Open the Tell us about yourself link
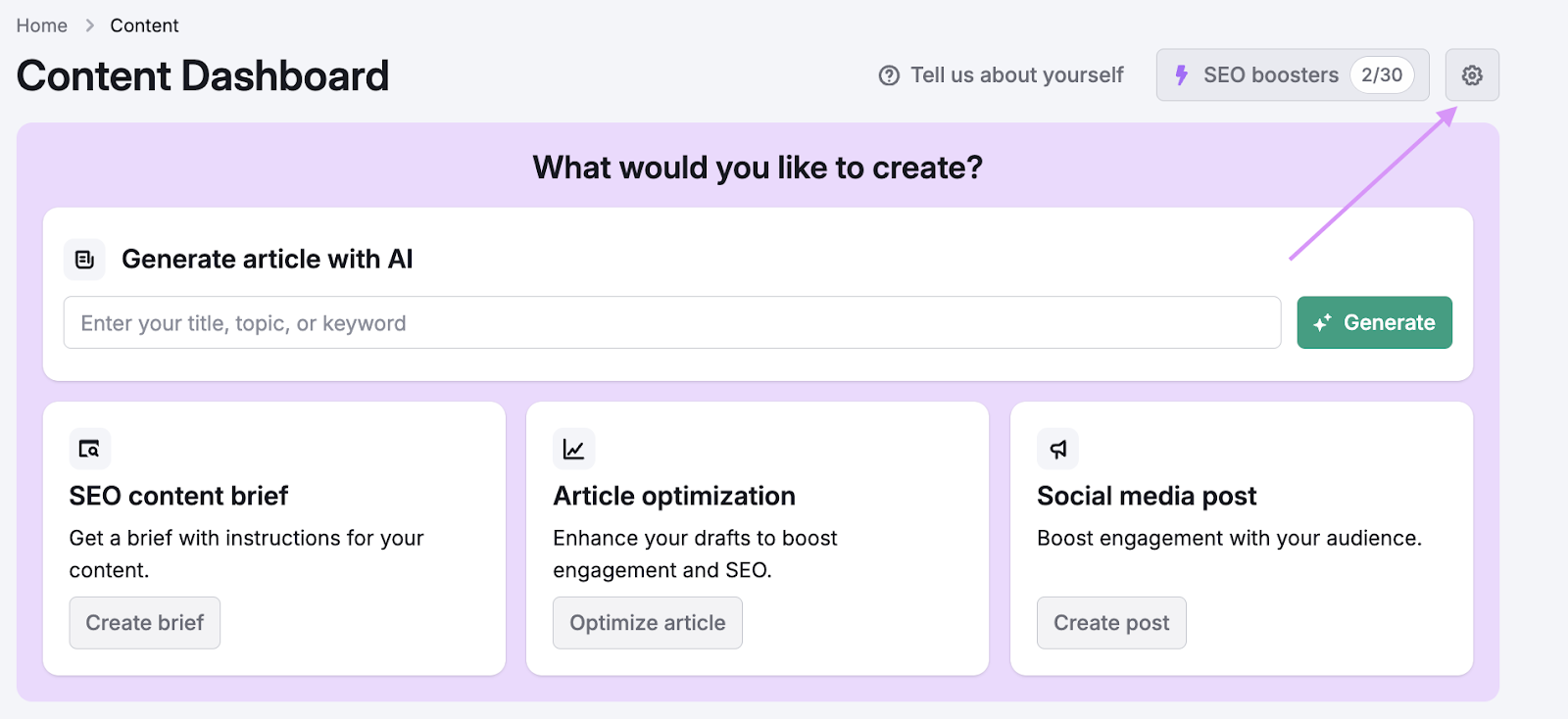The width and height of the screenshot is (1568, 719). click(1016, 75)
